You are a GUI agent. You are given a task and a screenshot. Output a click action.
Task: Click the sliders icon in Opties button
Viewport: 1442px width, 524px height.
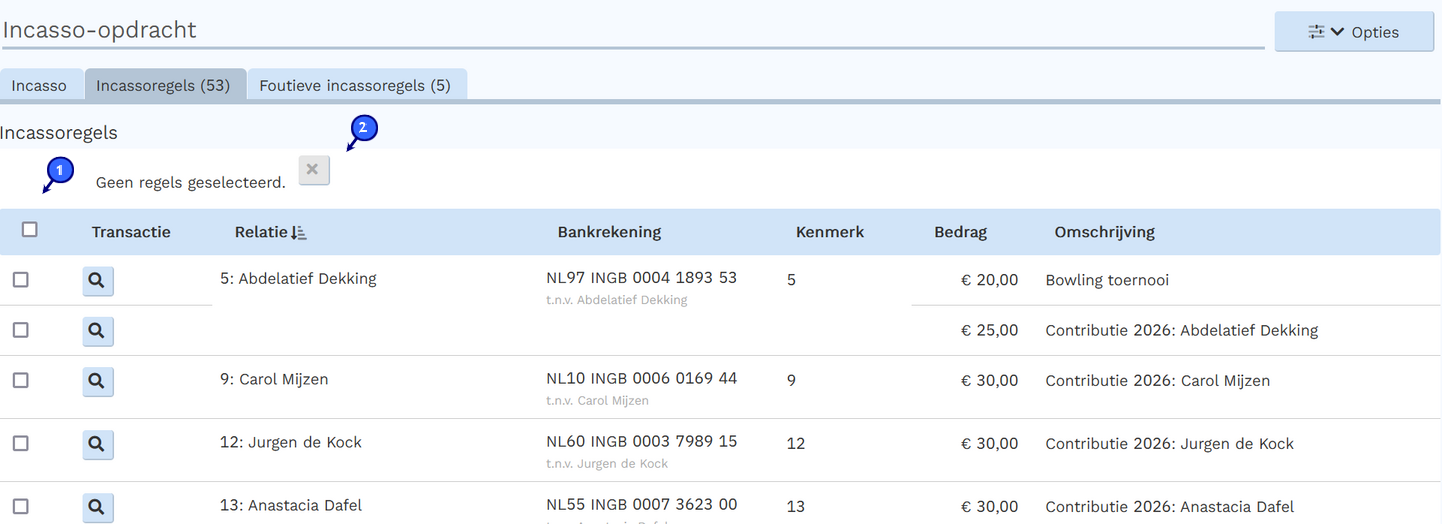click(x=1316, y=32)
